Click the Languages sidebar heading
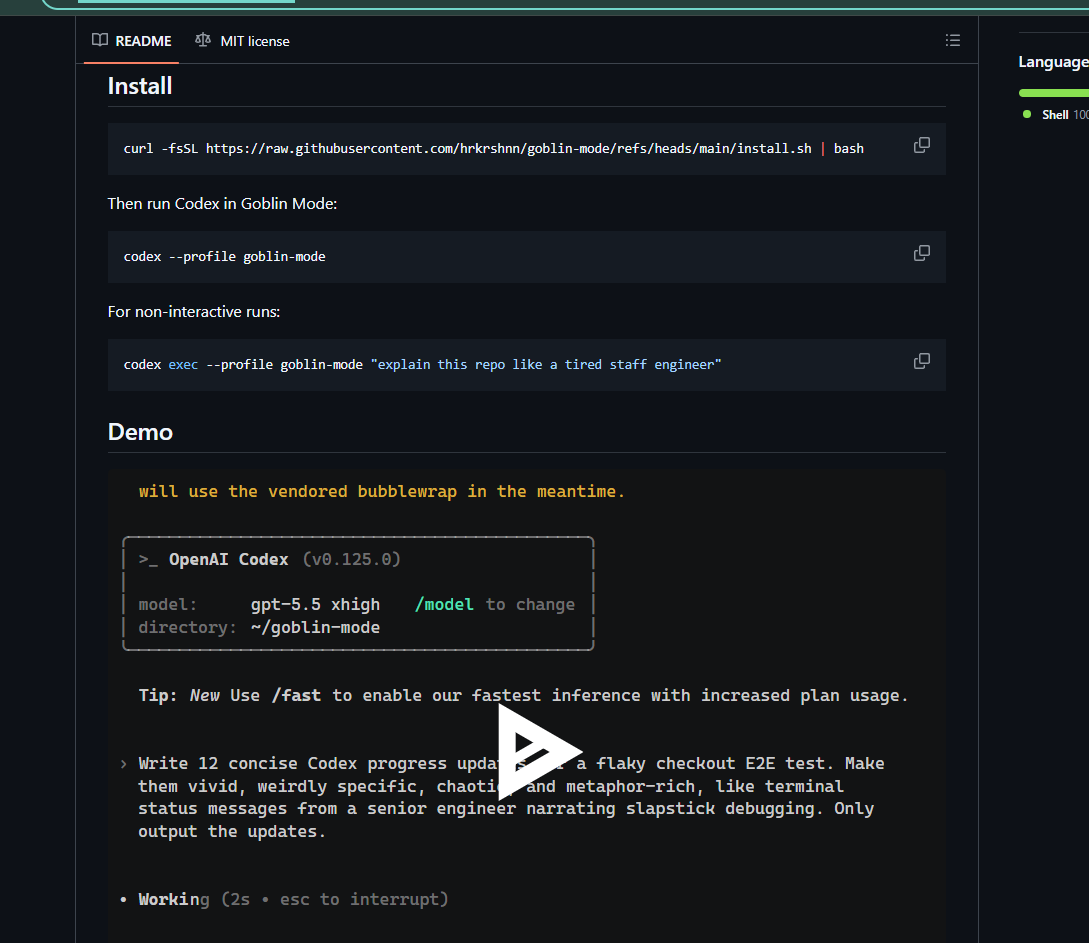 click(x=1054, y=62)
